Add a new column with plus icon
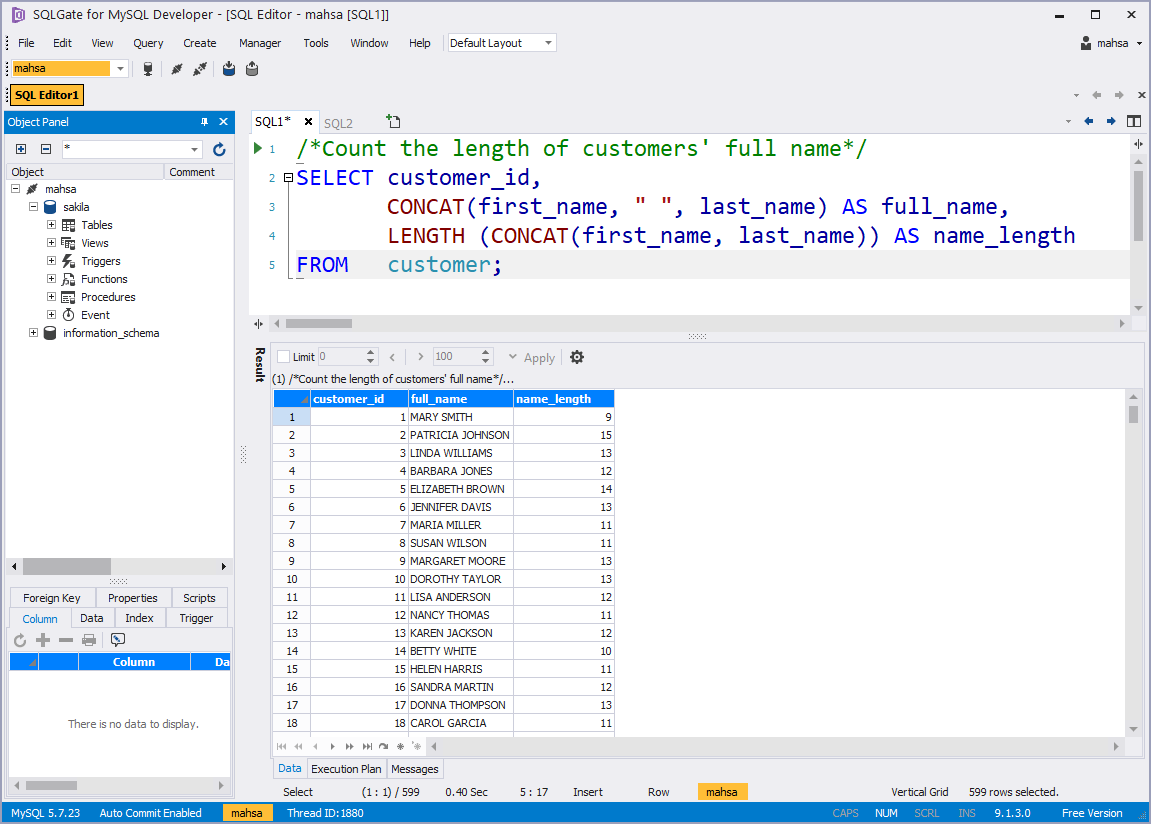The width and height of the screenshot is (1151, 824). click(43, 640)
